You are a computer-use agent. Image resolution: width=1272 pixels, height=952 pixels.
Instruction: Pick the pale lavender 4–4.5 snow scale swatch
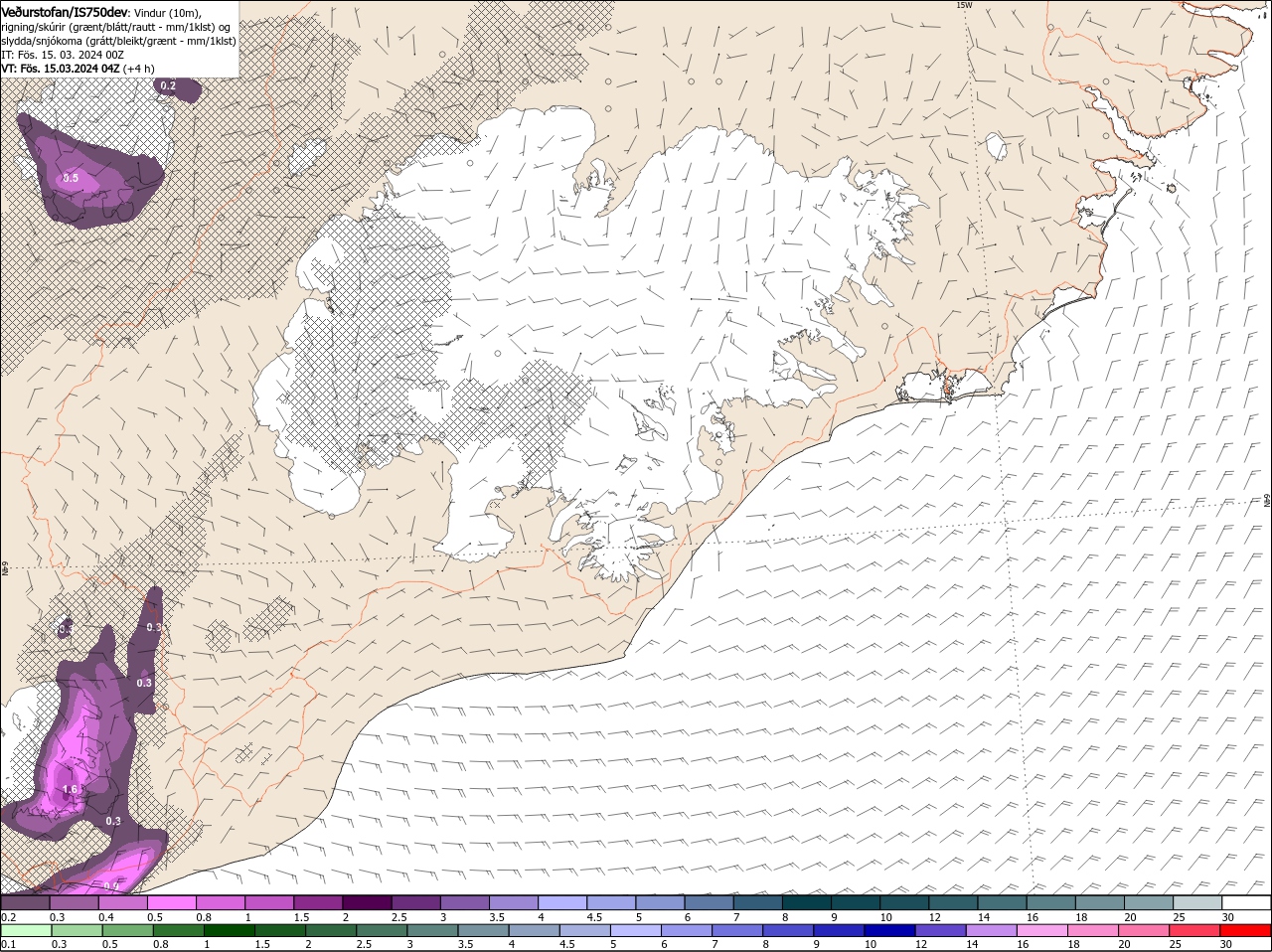(x=562, y=903)
